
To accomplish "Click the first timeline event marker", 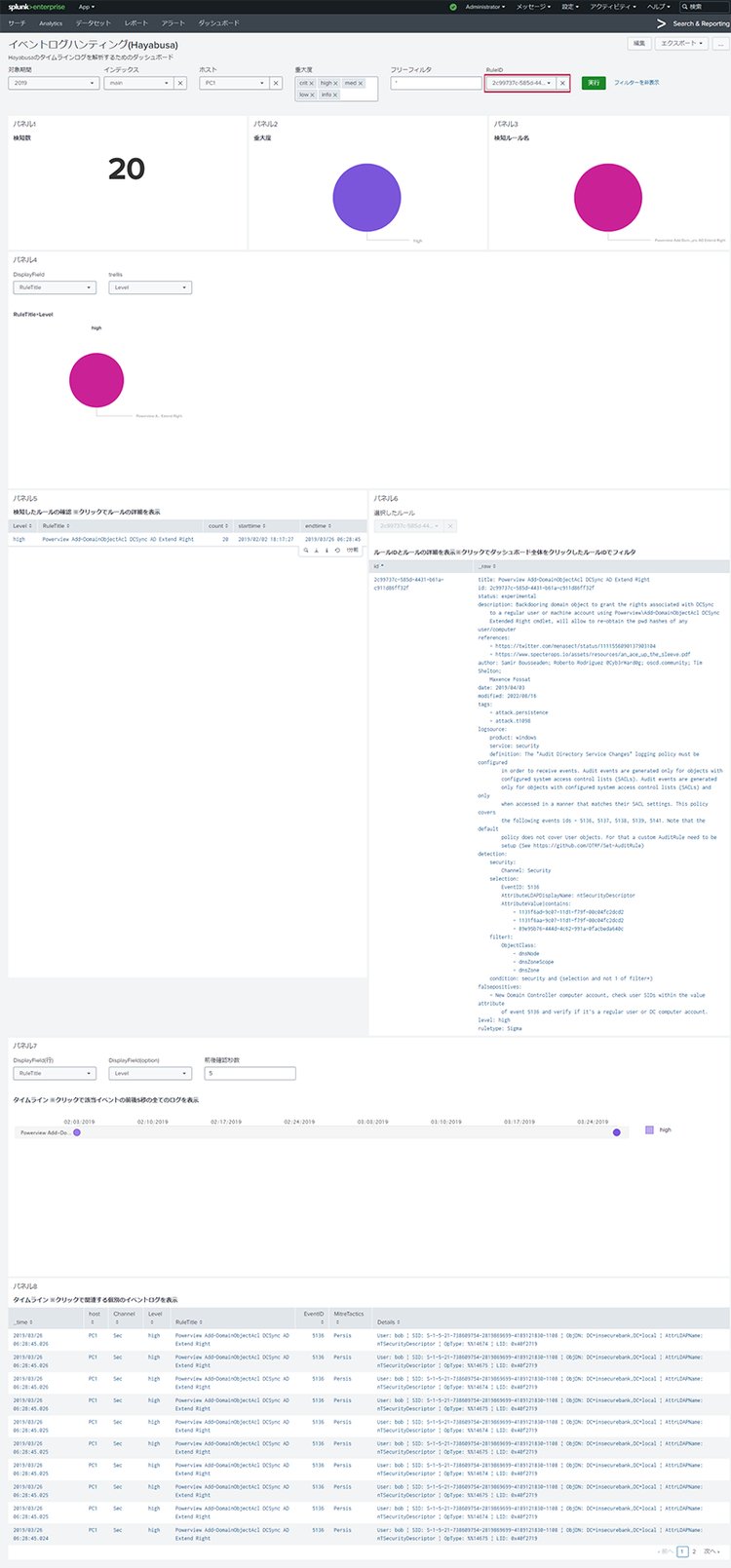I will click(77, 1132).
